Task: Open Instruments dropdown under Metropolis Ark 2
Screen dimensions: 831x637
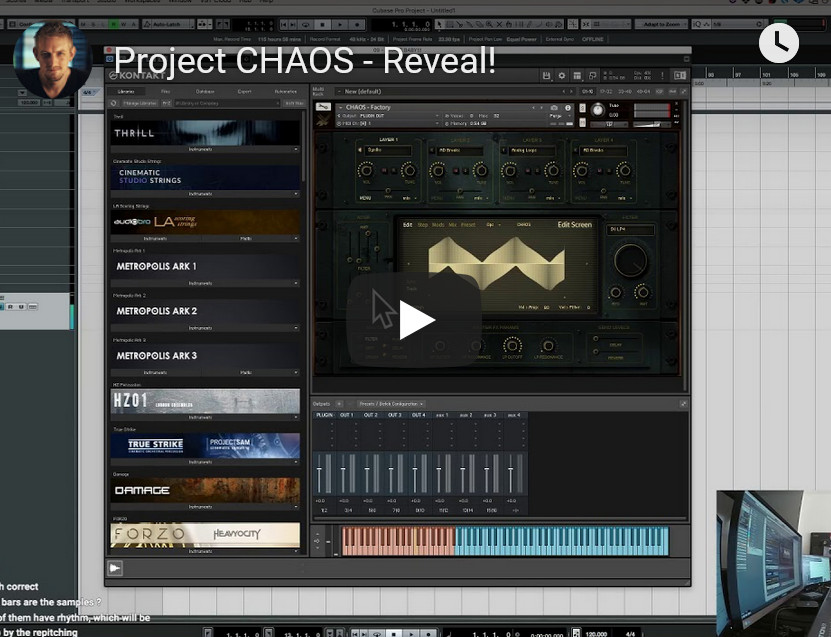Action: (205, 328)
